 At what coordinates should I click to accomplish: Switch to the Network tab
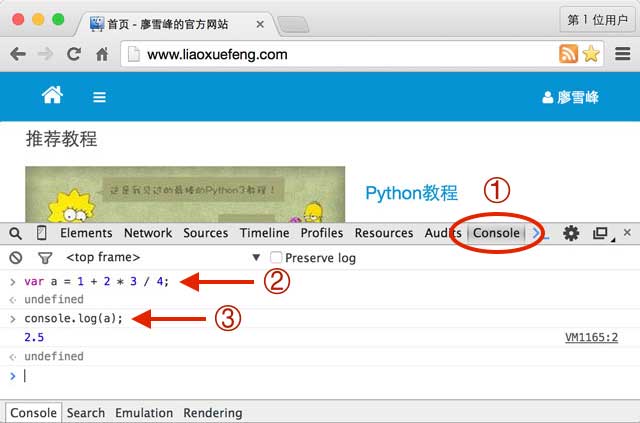147,233
